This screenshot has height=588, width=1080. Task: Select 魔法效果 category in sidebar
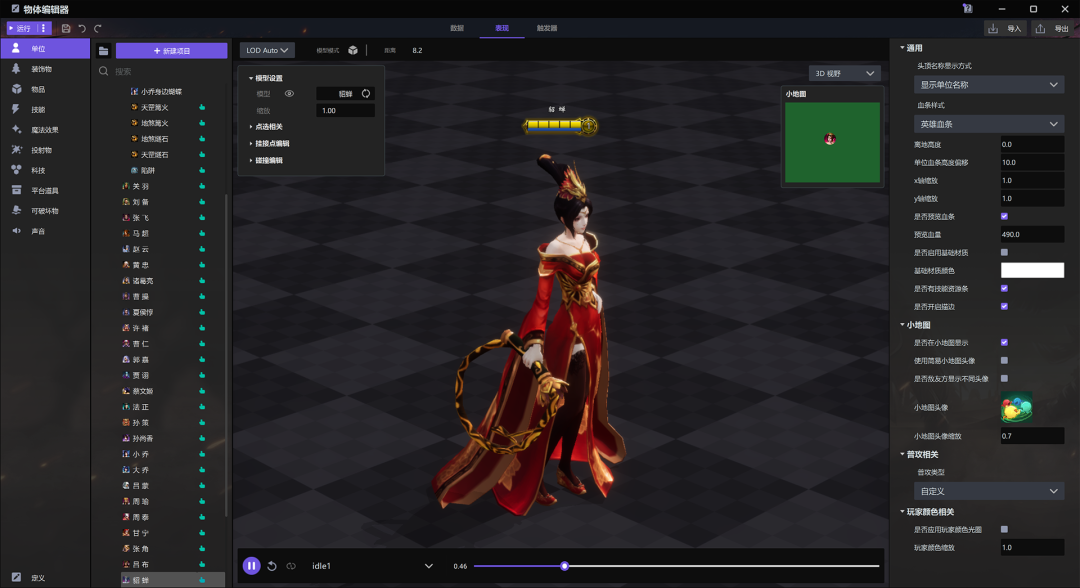(x=45, y=129)
